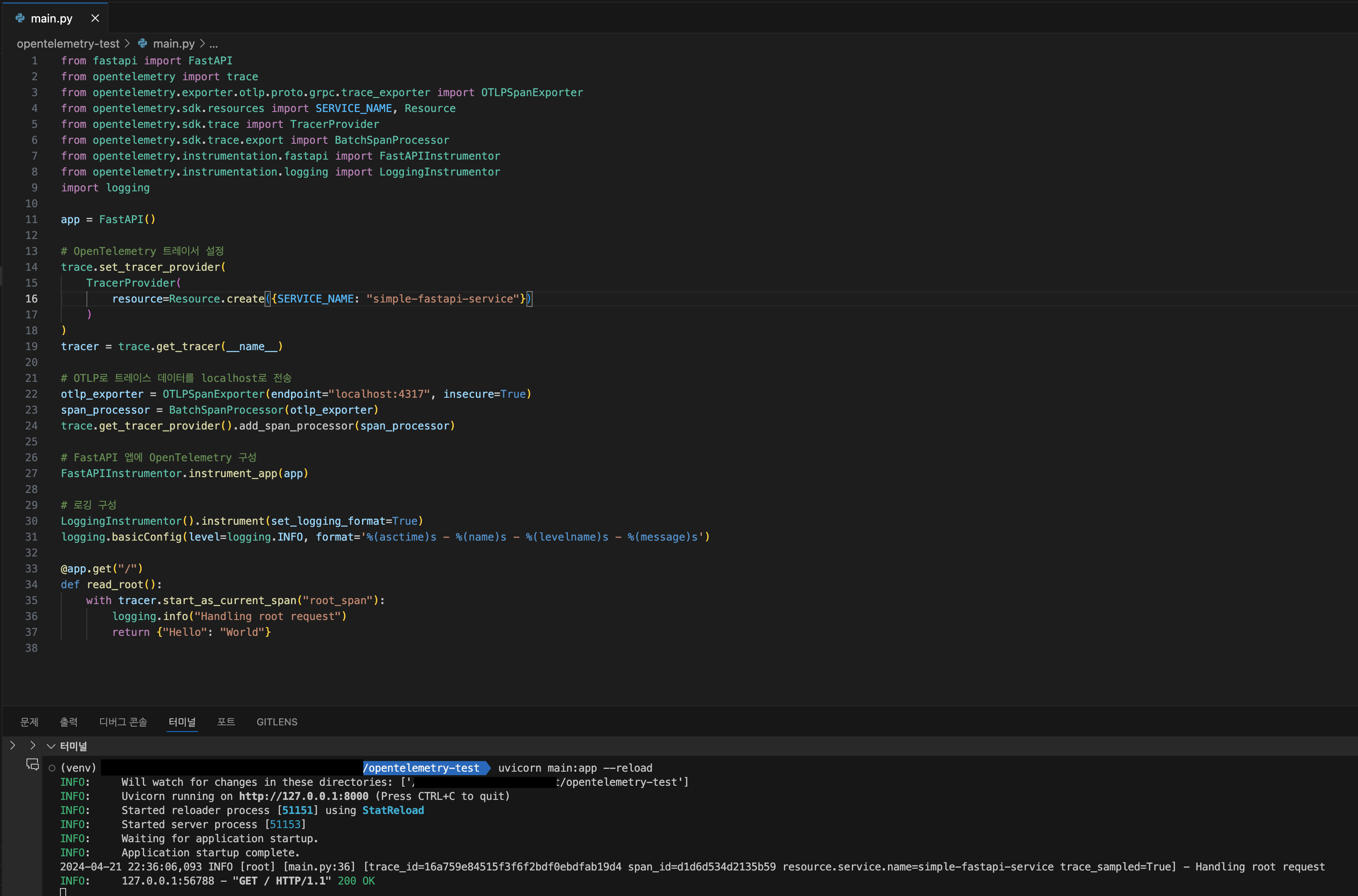Viewport: 1358px width, 896px height.
Task: Click first chevron arrow left of terminal header
Action: [13, 745]
